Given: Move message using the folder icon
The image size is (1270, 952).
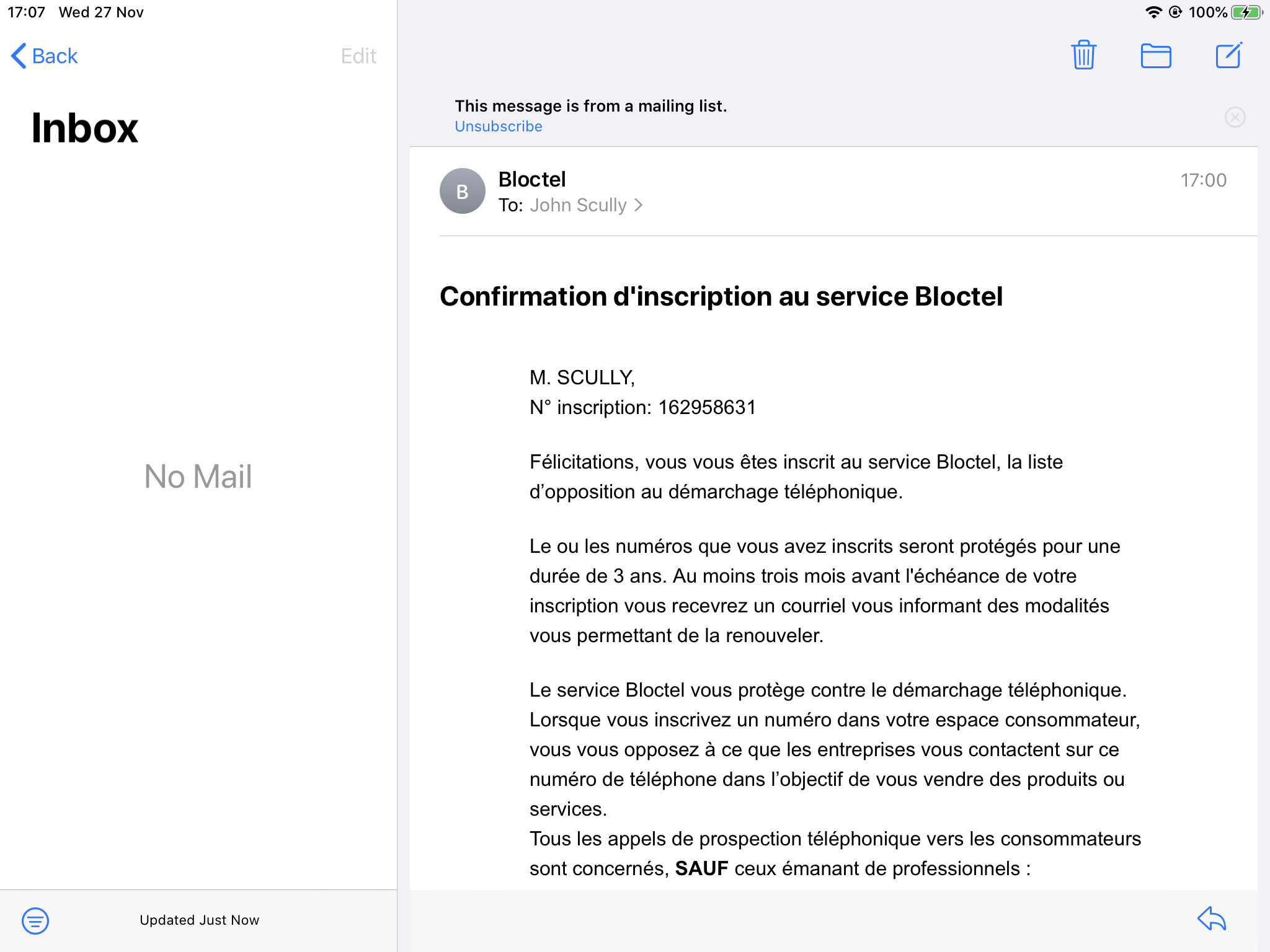Looking at the screenshot, I should tap(1156, 56).
